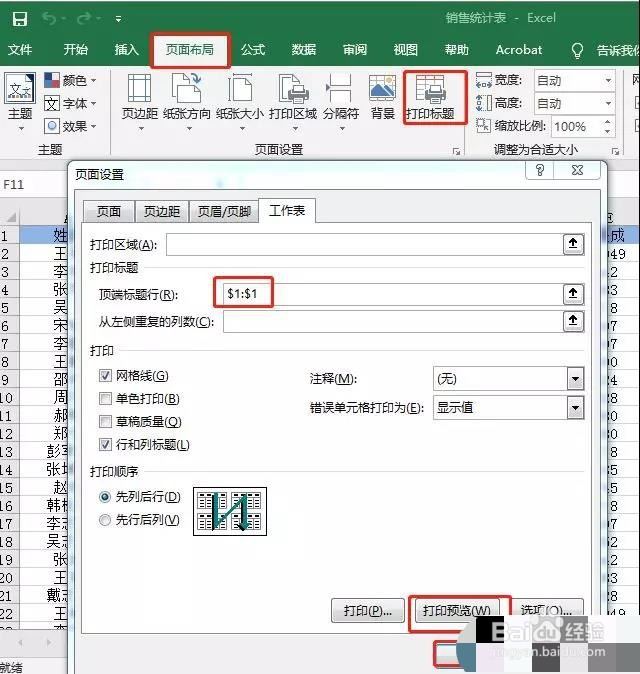Screen dimensions: 640x674
Task: Undo the last action
Action: (50, 18)
